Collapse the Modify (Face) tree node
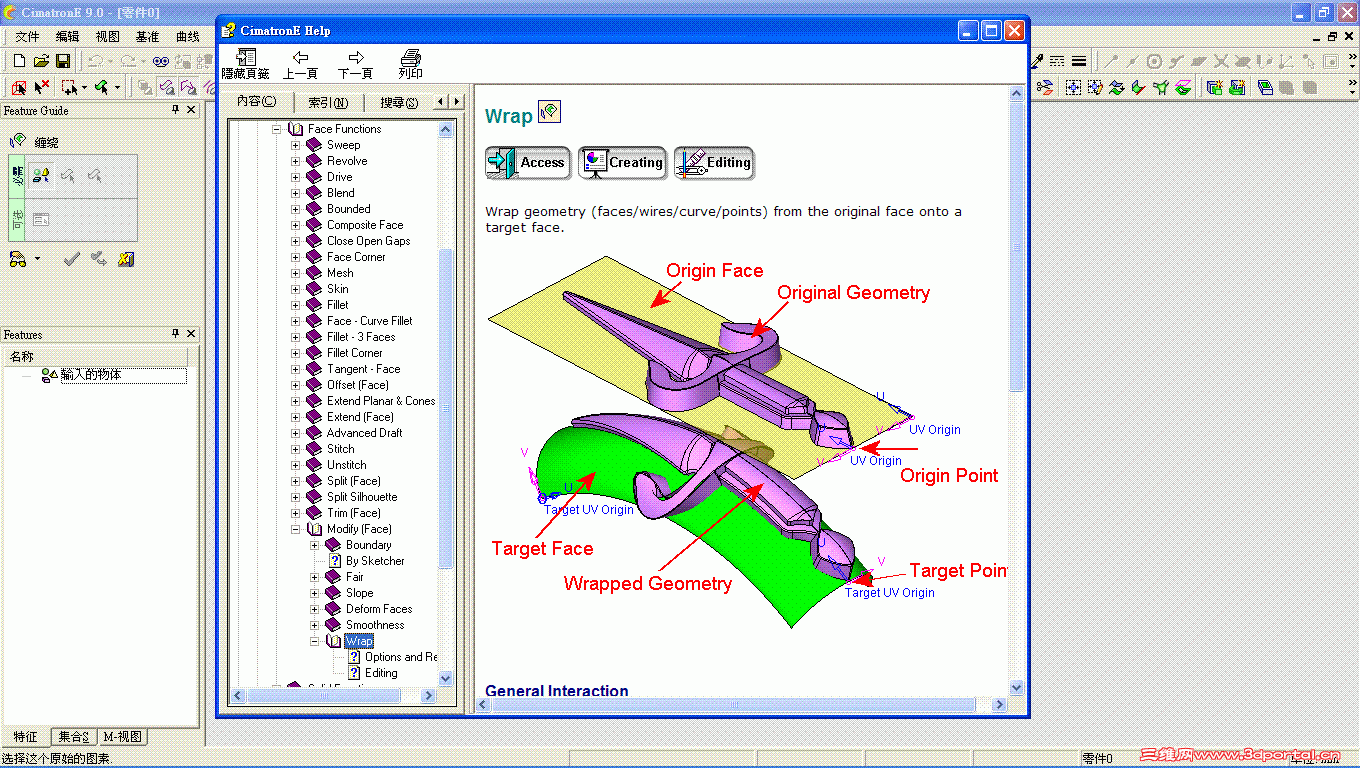Screen dimensions: 1360x768 (296, 529)
